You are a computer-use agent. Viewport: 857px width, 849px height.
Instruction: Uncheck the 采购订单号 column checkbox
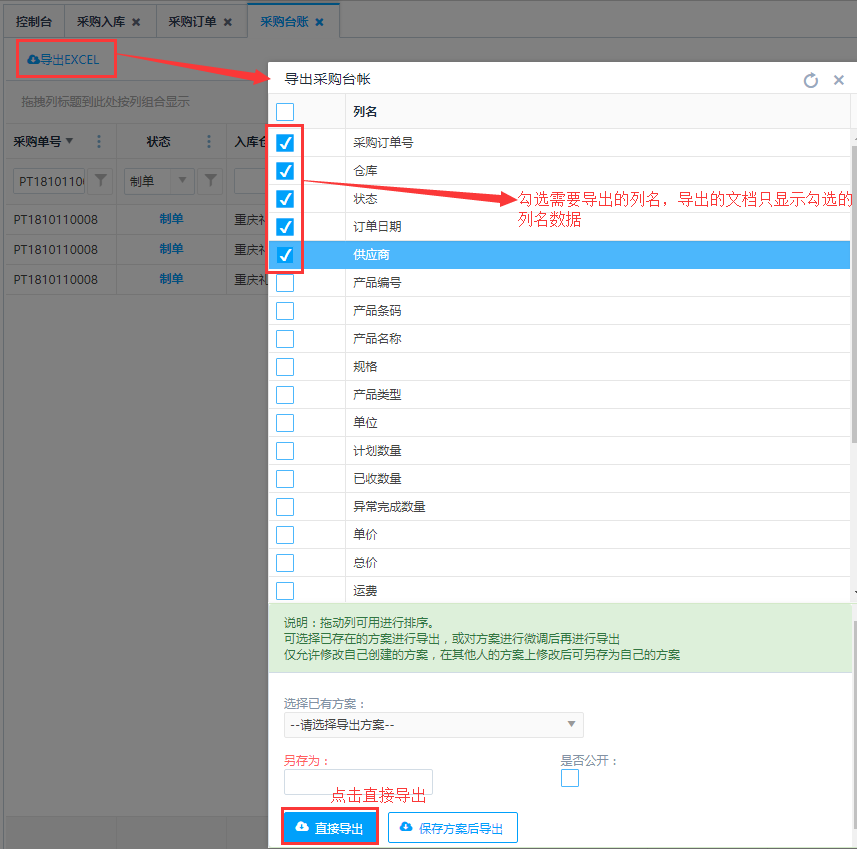tap(285, 143)
